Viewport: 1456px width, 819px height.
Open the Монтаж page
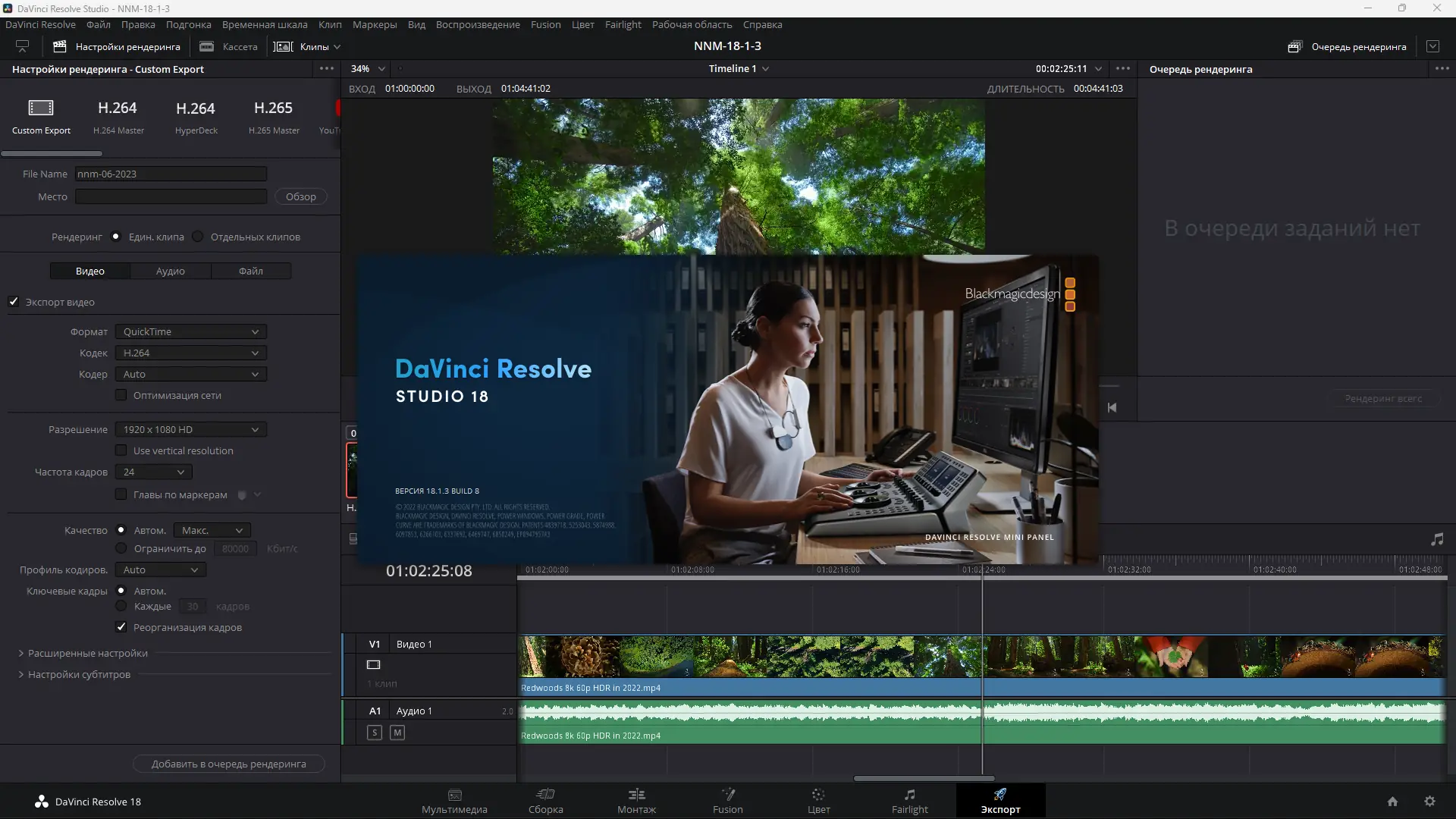636,802
